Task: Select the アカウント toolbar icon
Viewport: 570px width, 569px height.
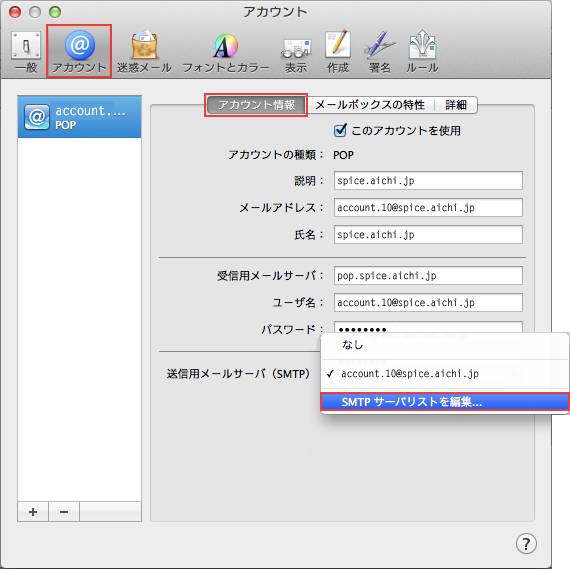Action: click(79, 51)
